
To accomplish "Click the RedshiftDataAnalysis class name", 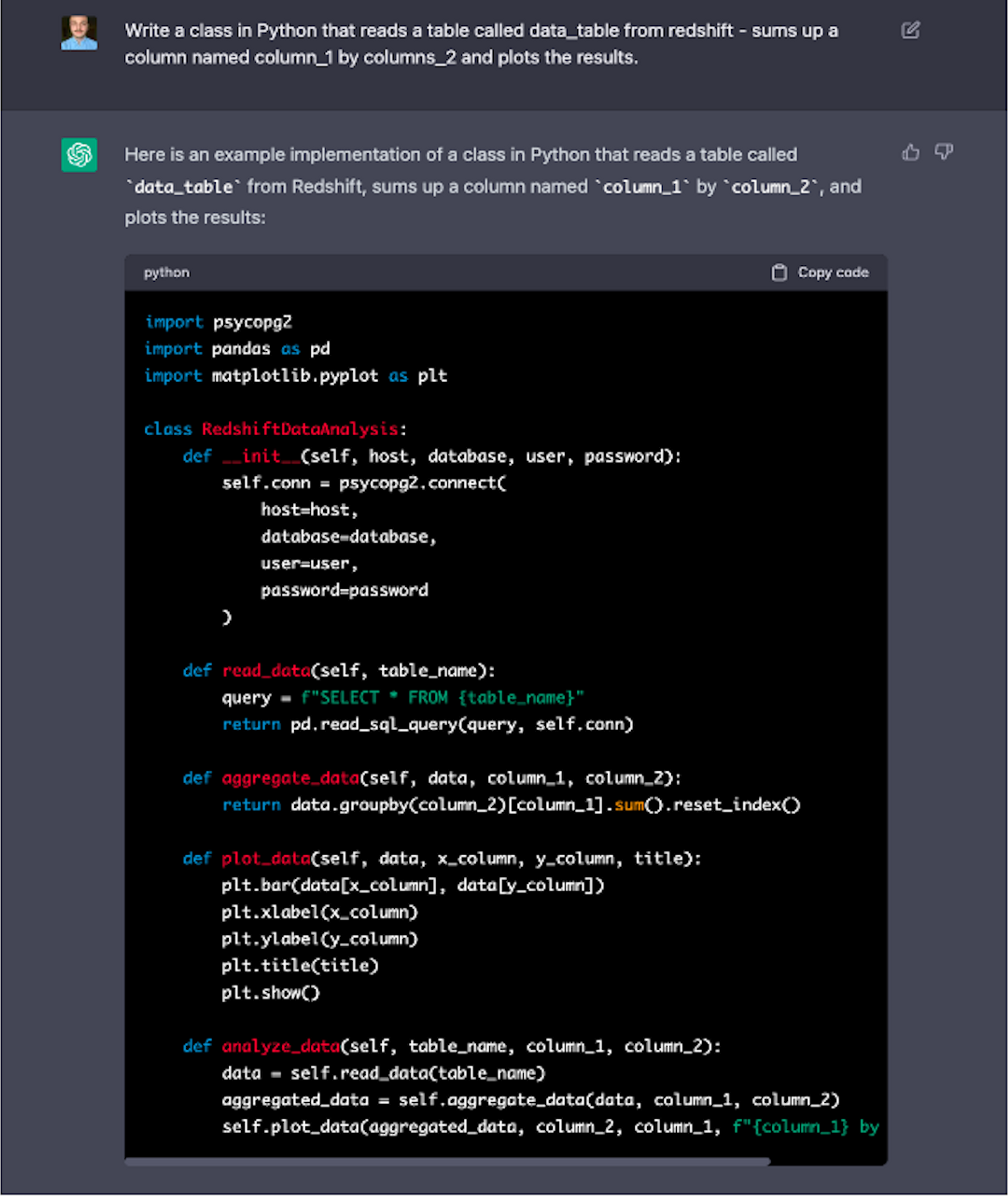I will click(299, 429).
